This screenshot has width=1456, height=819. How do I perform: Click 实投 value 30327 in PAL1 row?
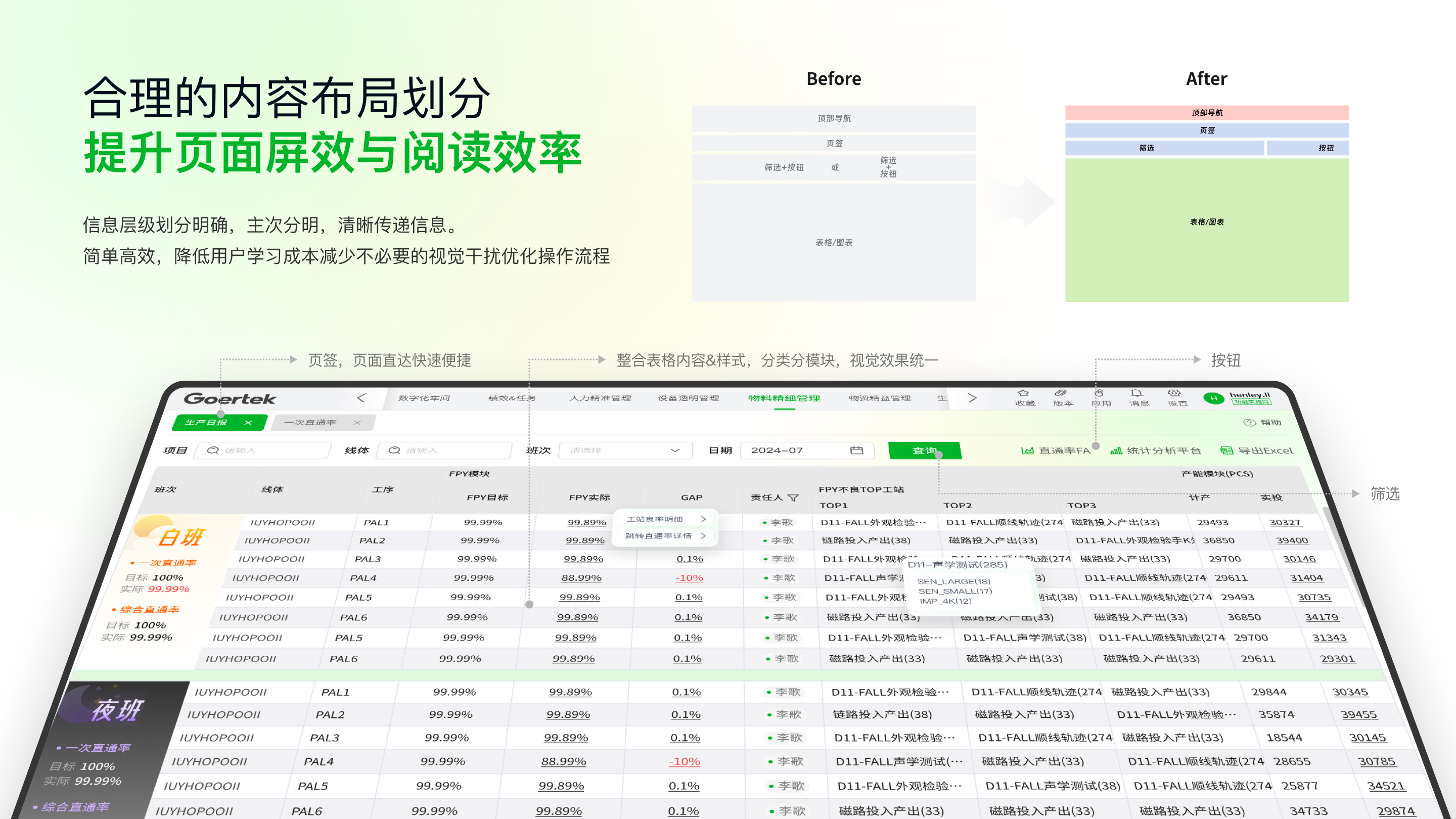click(x=1285, y=522)
